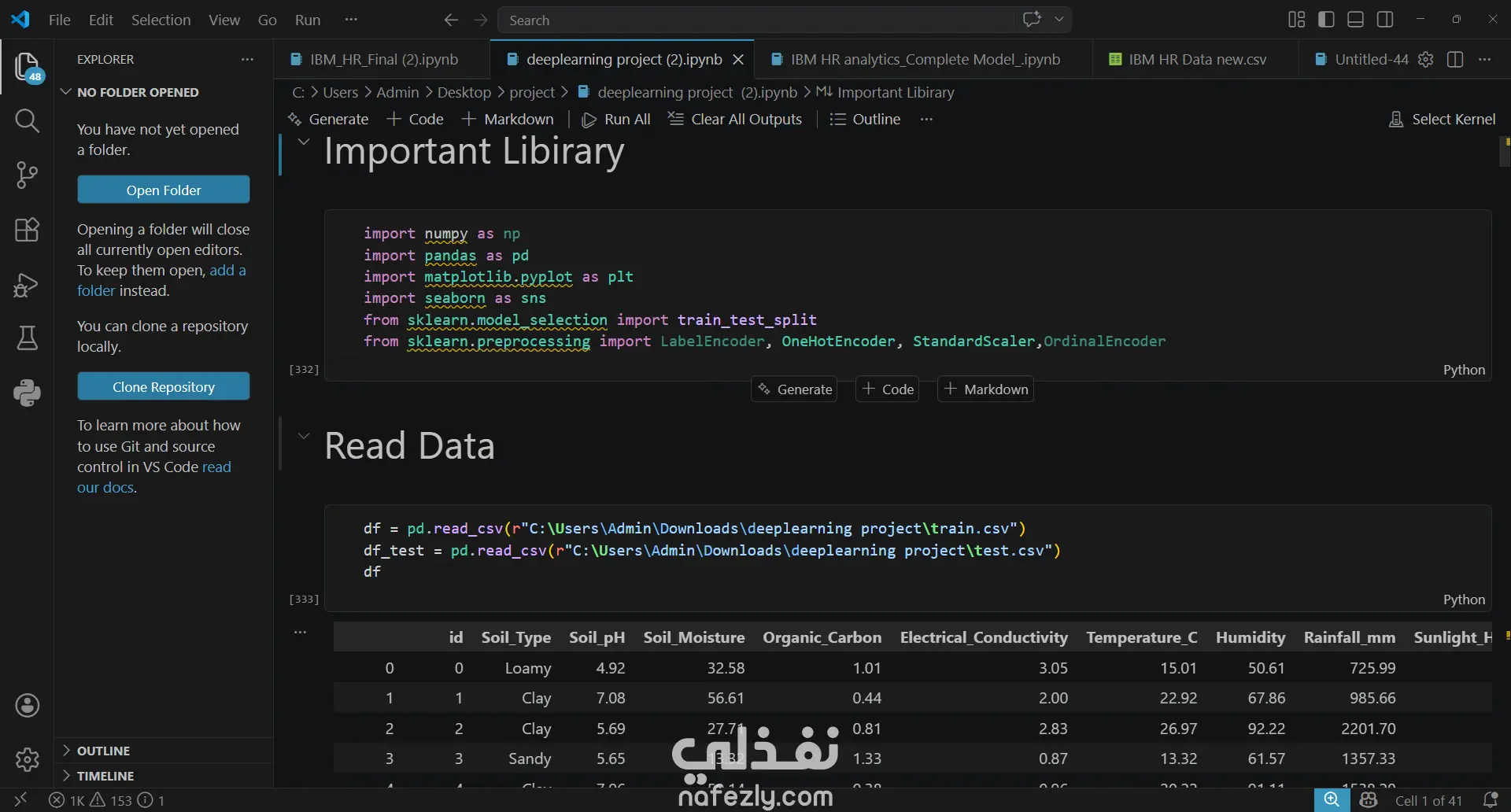Toggle the secondary side bar
The height and width of the screenshot is (812, 1511).
pyautogui.click(x=1385, y=20)
